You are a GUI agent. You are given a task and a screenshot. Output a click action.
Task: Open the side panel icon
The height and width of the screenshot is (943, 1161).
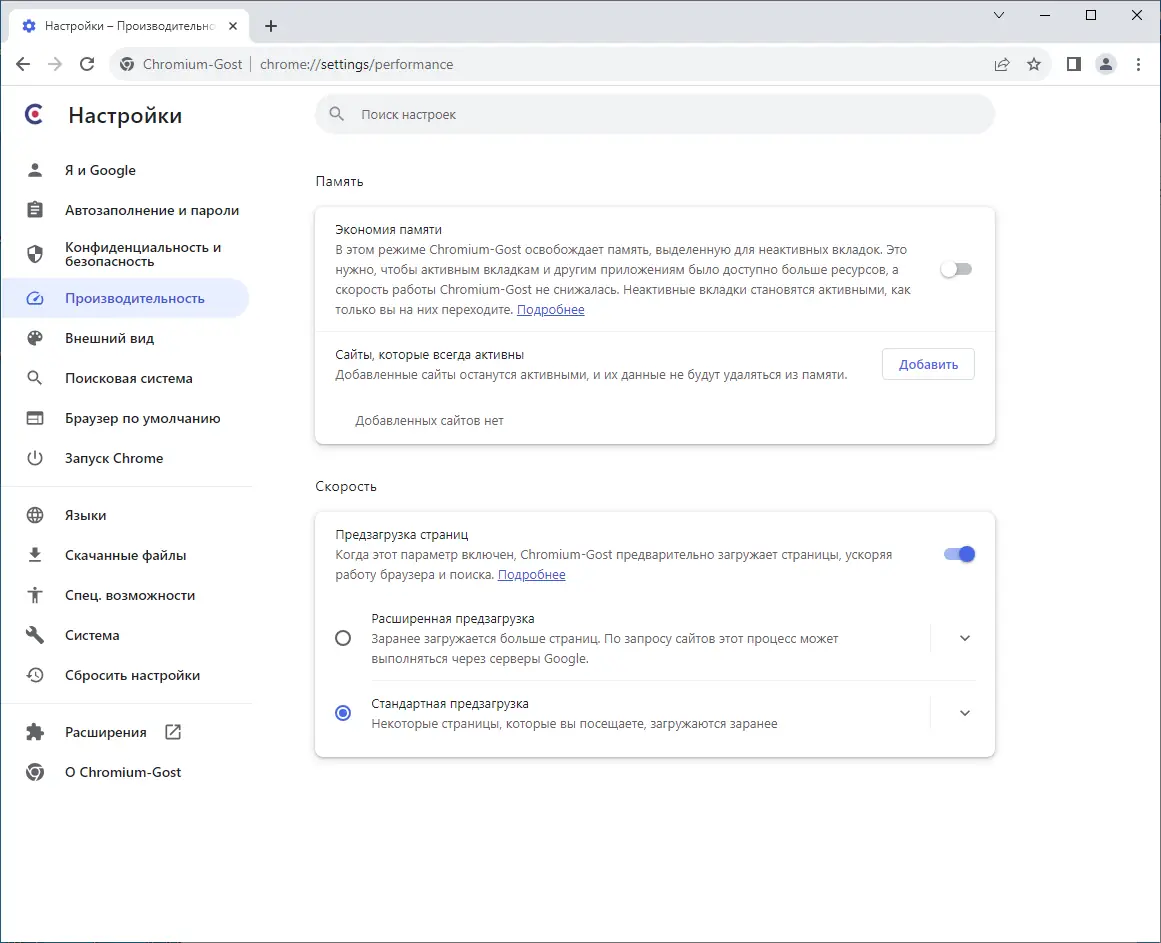[x=1074, y=64]
